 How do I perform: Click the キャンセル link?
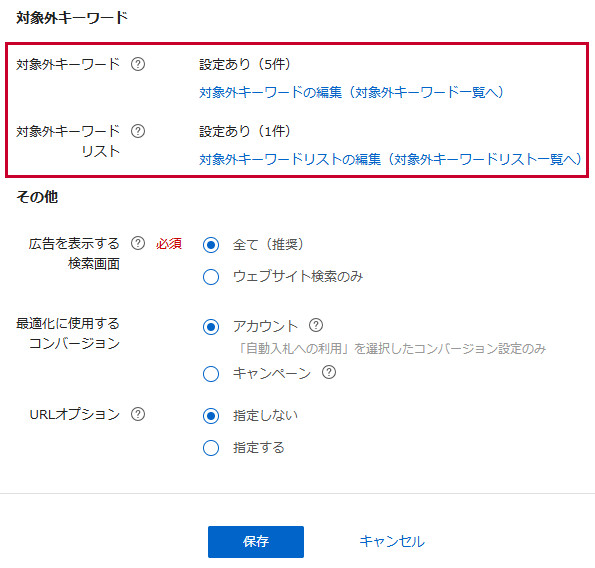(392, 541)
